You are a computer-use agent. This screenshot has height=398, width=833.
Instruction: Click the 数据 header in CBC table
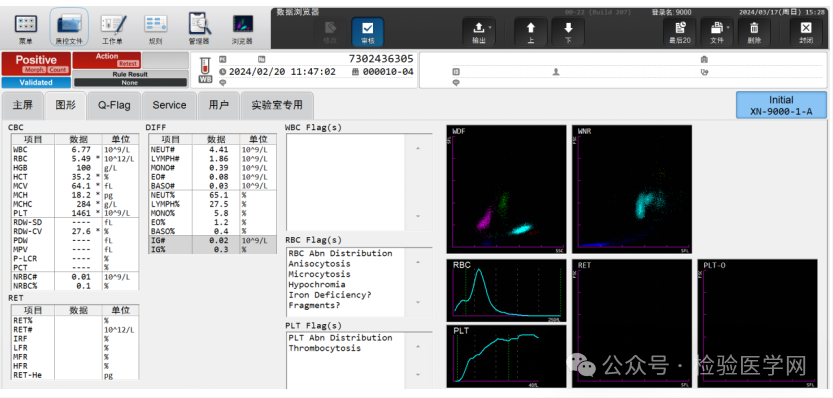tap(79, 139)
